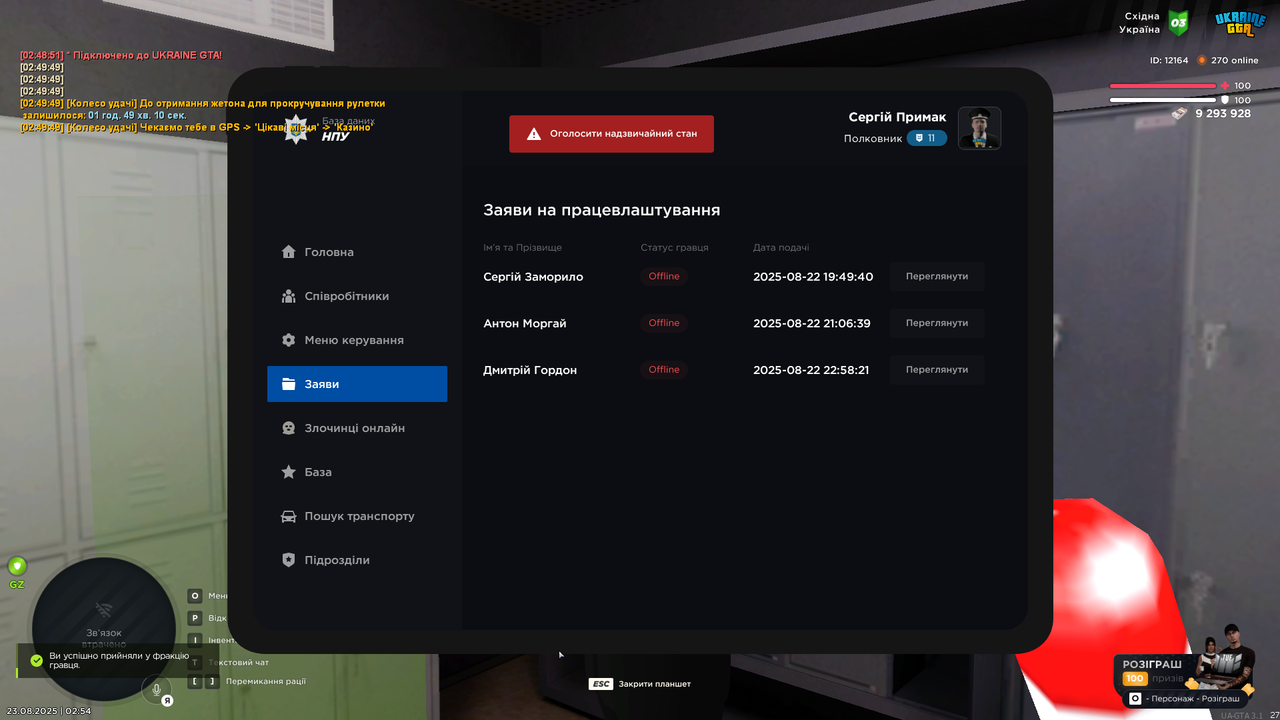Click the orange online indicator dot
1280x720 pixels.
click(x=1202, y=60)
